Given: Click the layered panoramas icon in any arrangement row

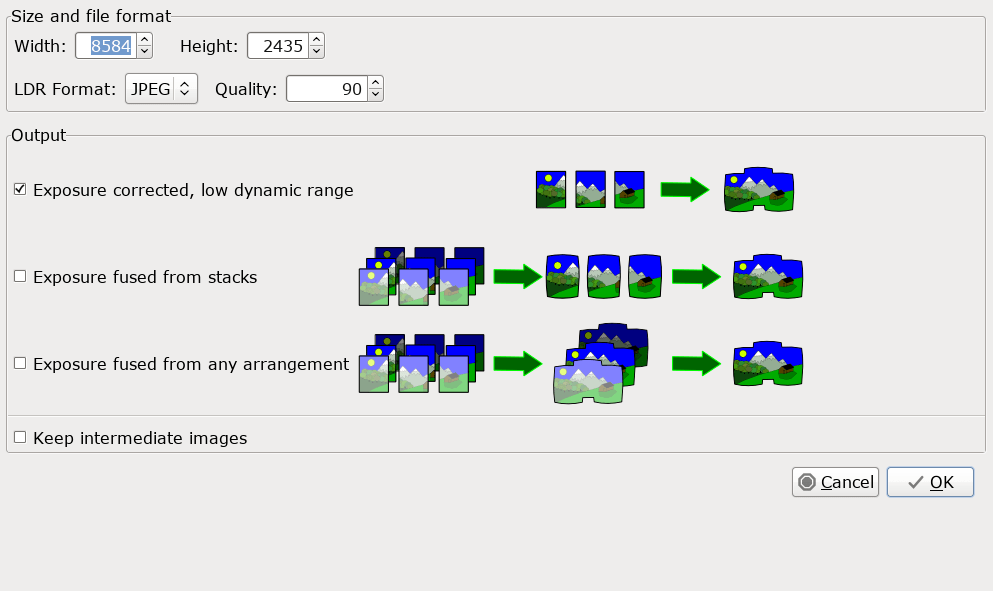Looking at the screenshot, I should 600,364.
